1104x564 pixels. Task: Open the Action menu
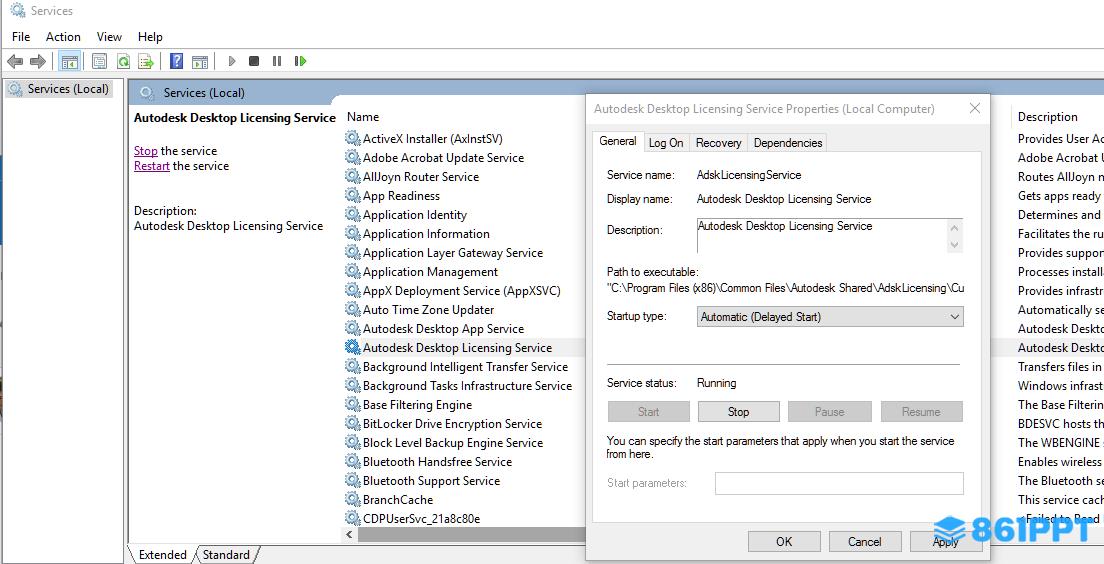[x=63, y=37]
